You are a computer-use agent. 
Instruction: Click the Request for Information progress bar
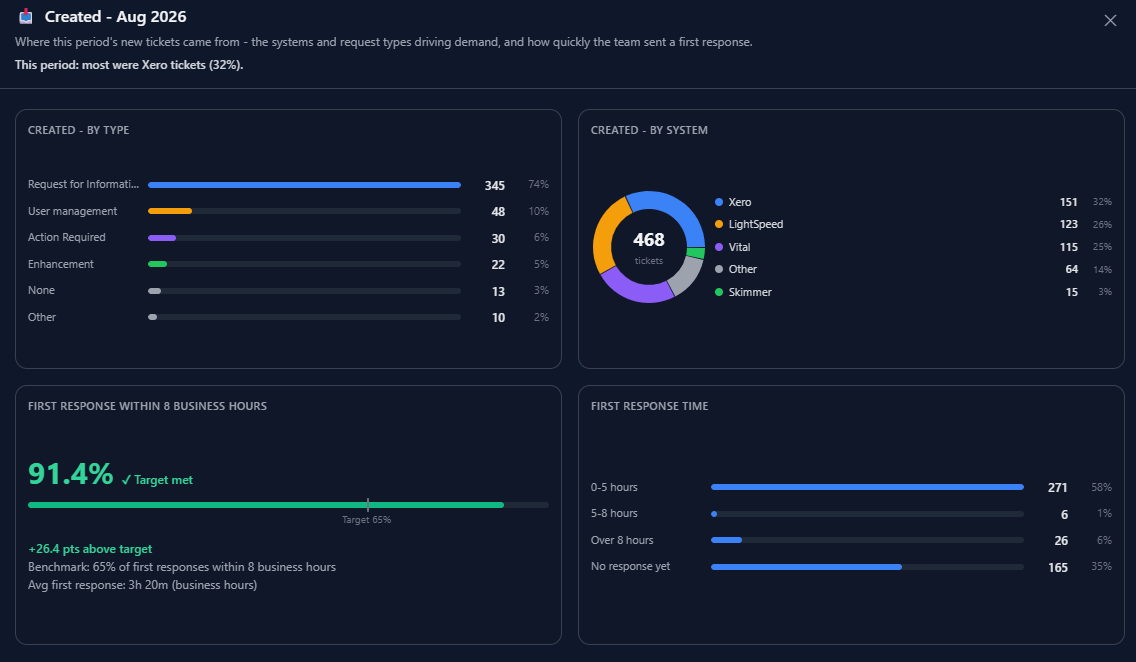[x=304, y=185]
